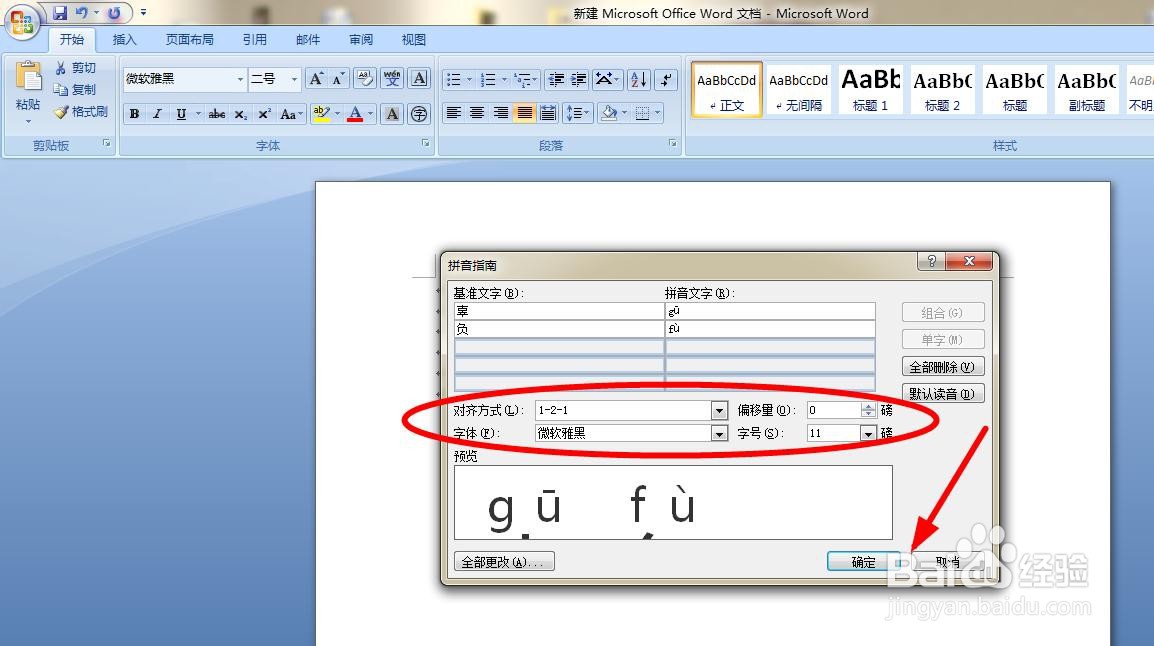
Task: Apply subscript formatting icon
Action: point(241,113)
